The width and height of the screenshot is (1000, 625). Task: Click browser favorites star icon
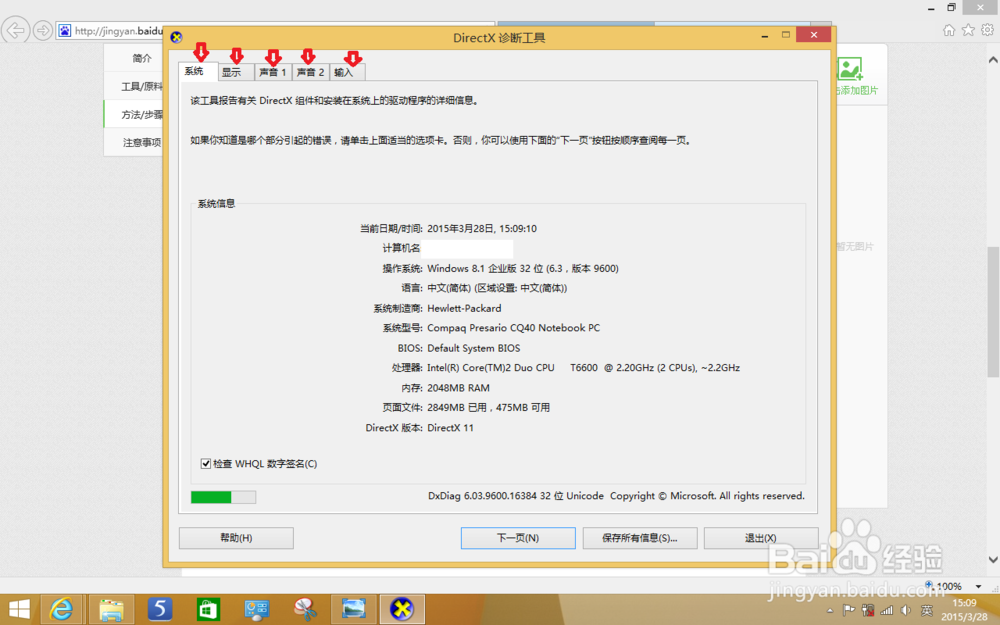(968, 30)
